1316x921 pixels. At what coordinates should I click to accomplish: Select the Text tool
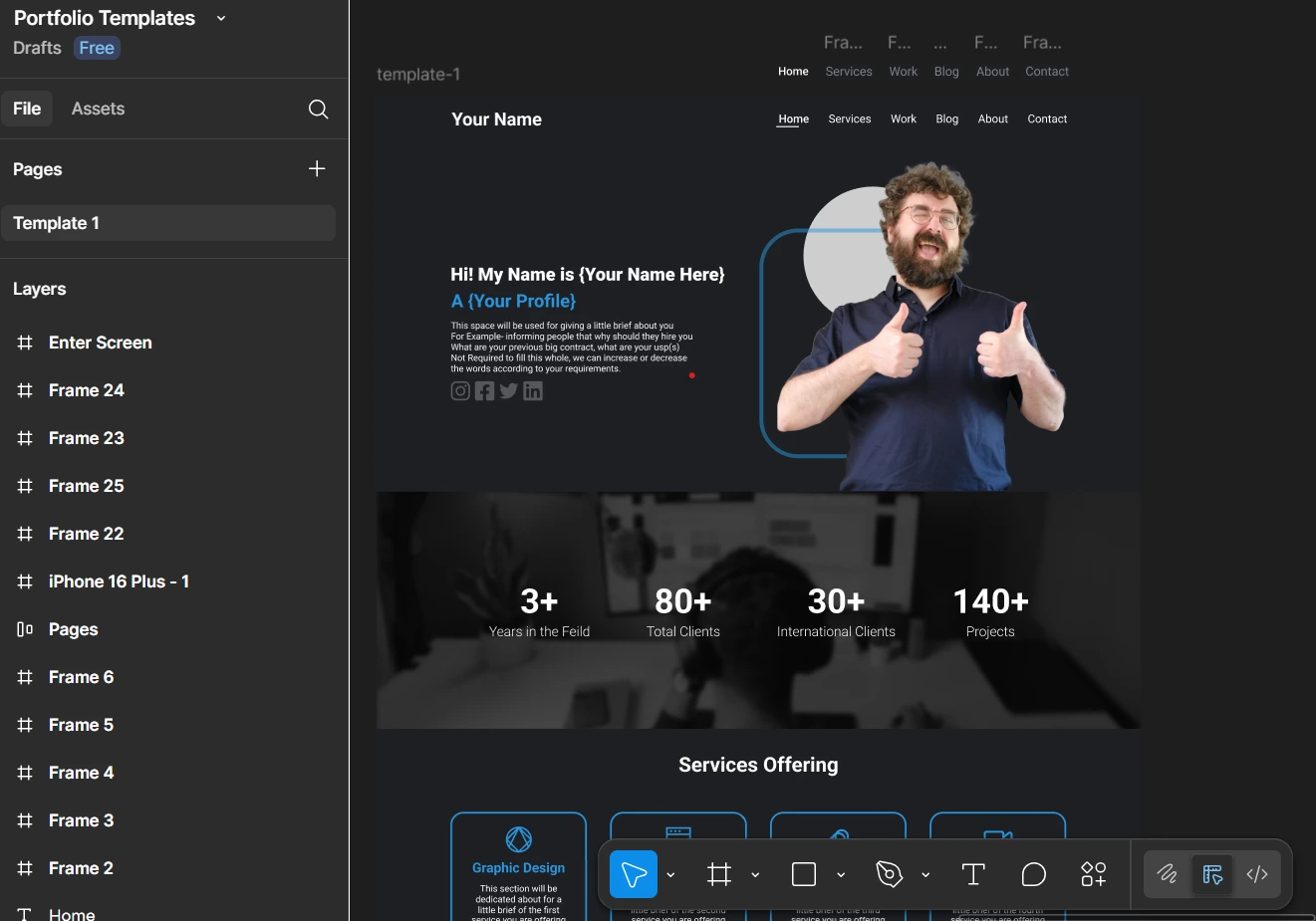973,874
